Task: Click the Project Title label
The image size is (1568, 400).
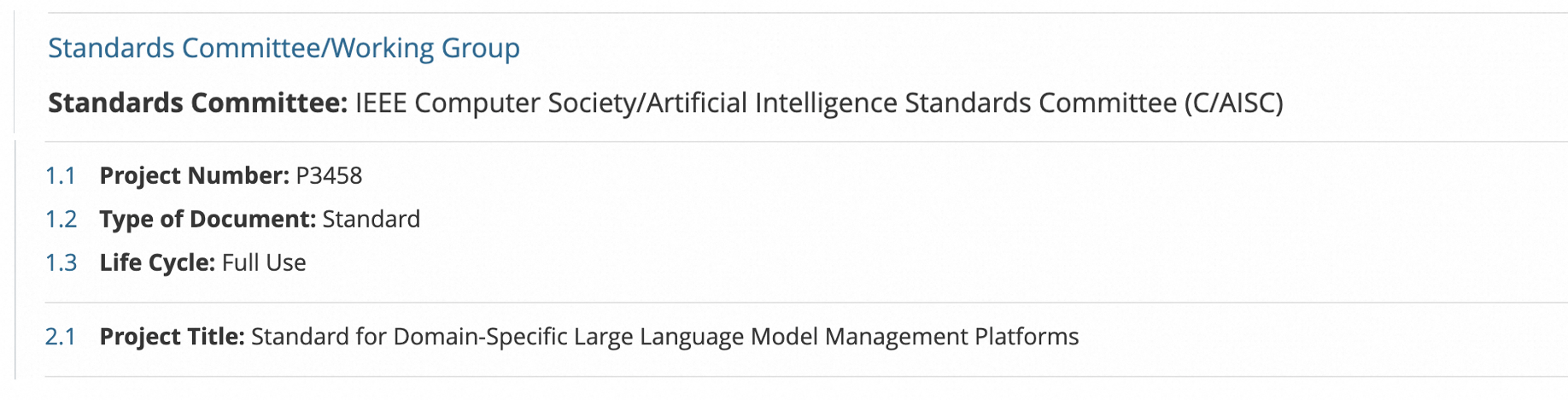Action: (173, 336)
